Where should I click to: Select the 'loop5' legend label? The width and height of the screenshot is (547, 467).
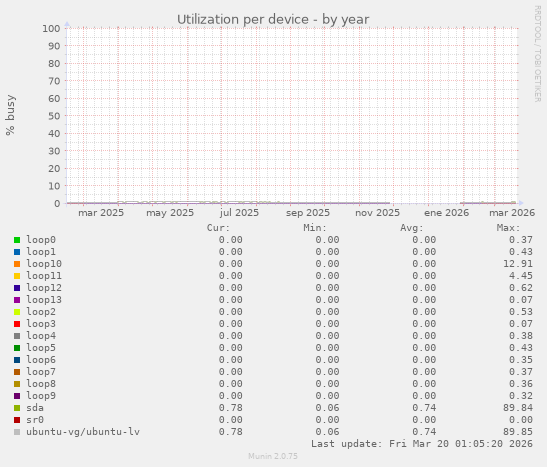tap(41, 348)
